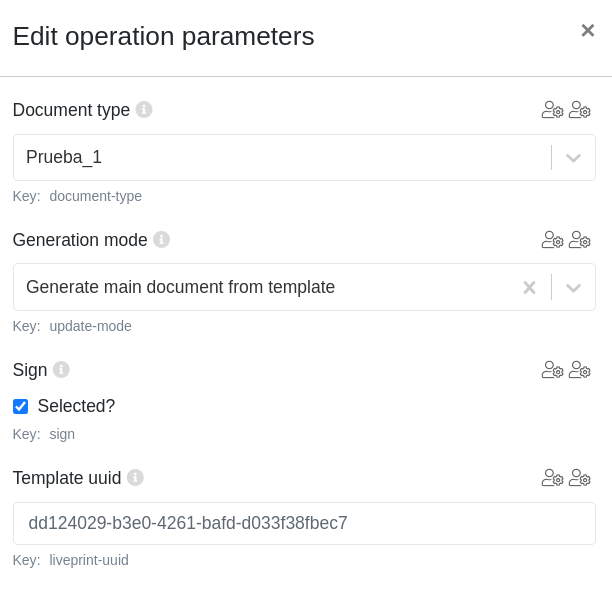Open the Prueba_1 document type select box

tap(280, 158)
